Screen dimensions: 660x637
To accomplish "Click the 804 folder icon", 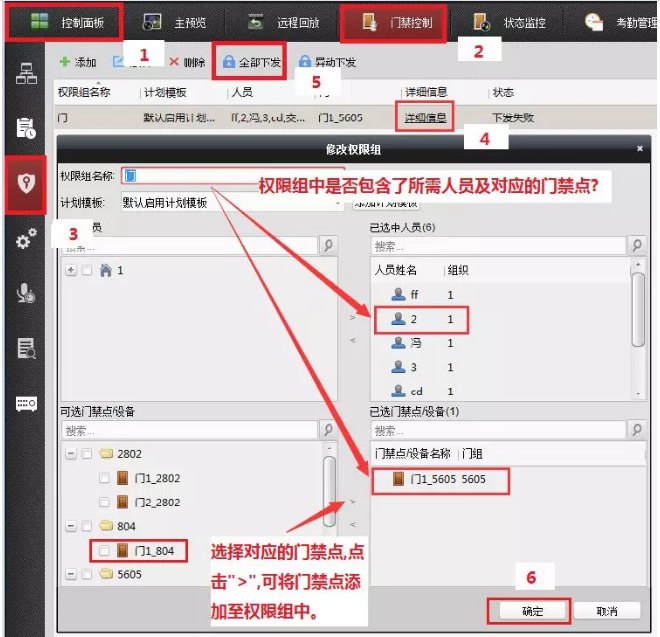I will click(106, 525).
